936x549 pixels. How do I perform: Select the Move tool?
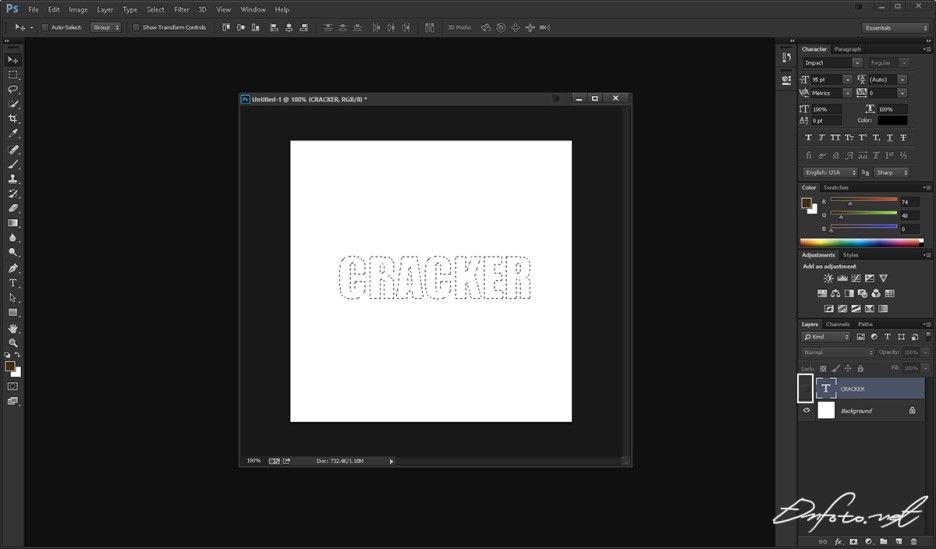pyautogui.click(x=13, y=60)
